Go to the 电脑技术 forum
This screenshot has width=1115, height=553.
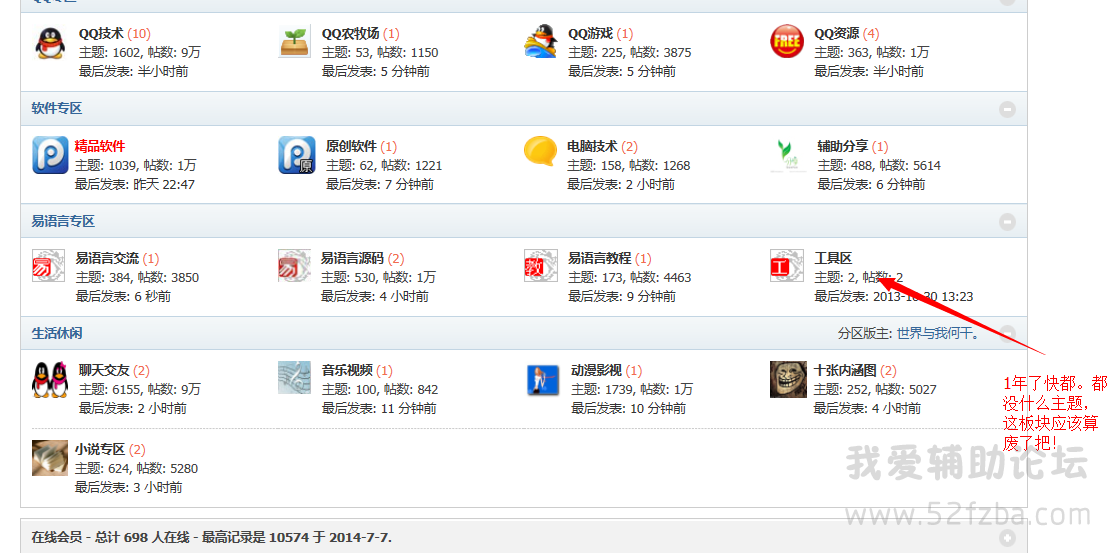pyautogui.click(x=592, y=146)
